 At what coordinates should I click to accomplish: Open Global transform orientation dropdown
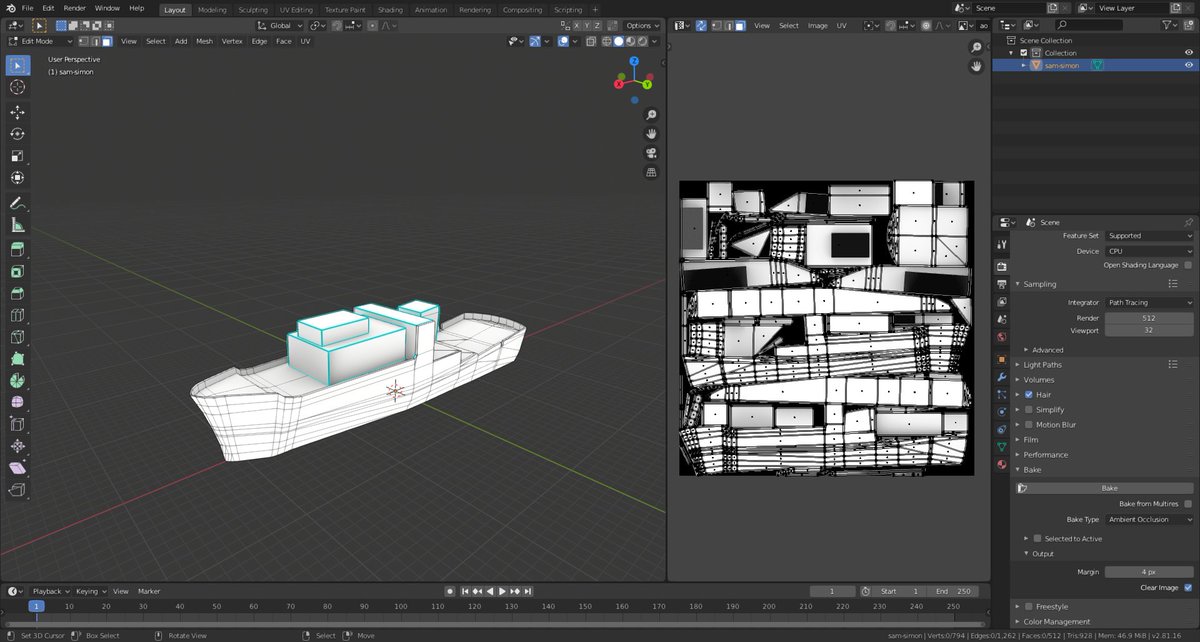pos(279,25)
